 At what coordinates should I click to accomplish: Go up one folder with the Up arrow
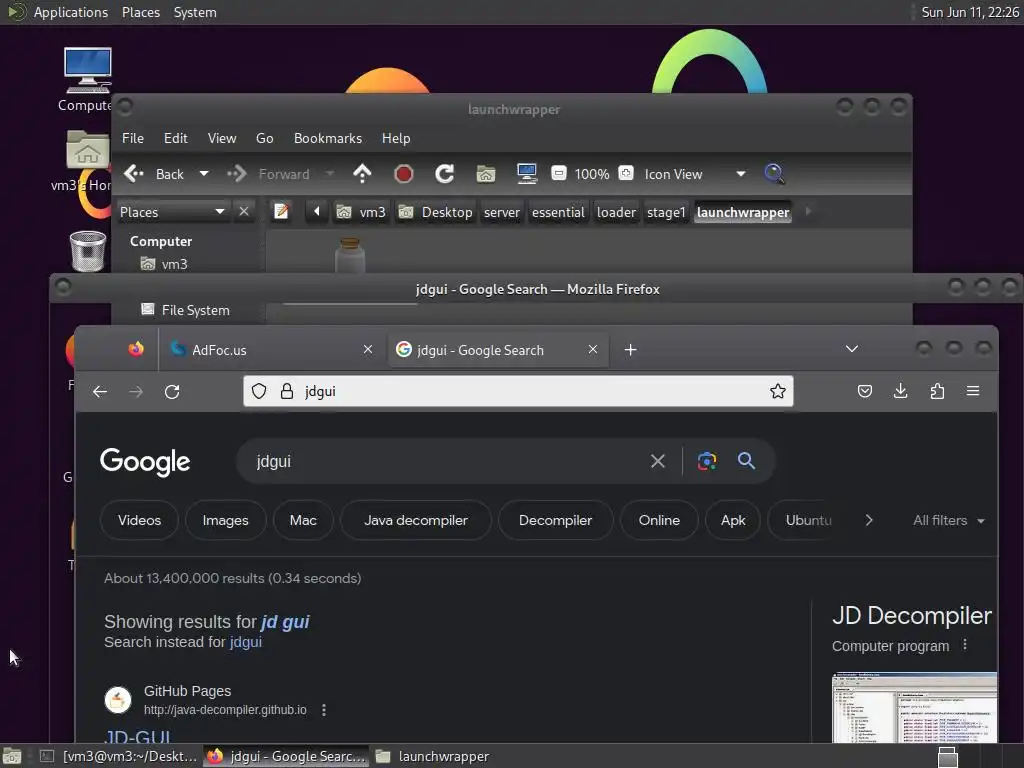tap(362, 174)
